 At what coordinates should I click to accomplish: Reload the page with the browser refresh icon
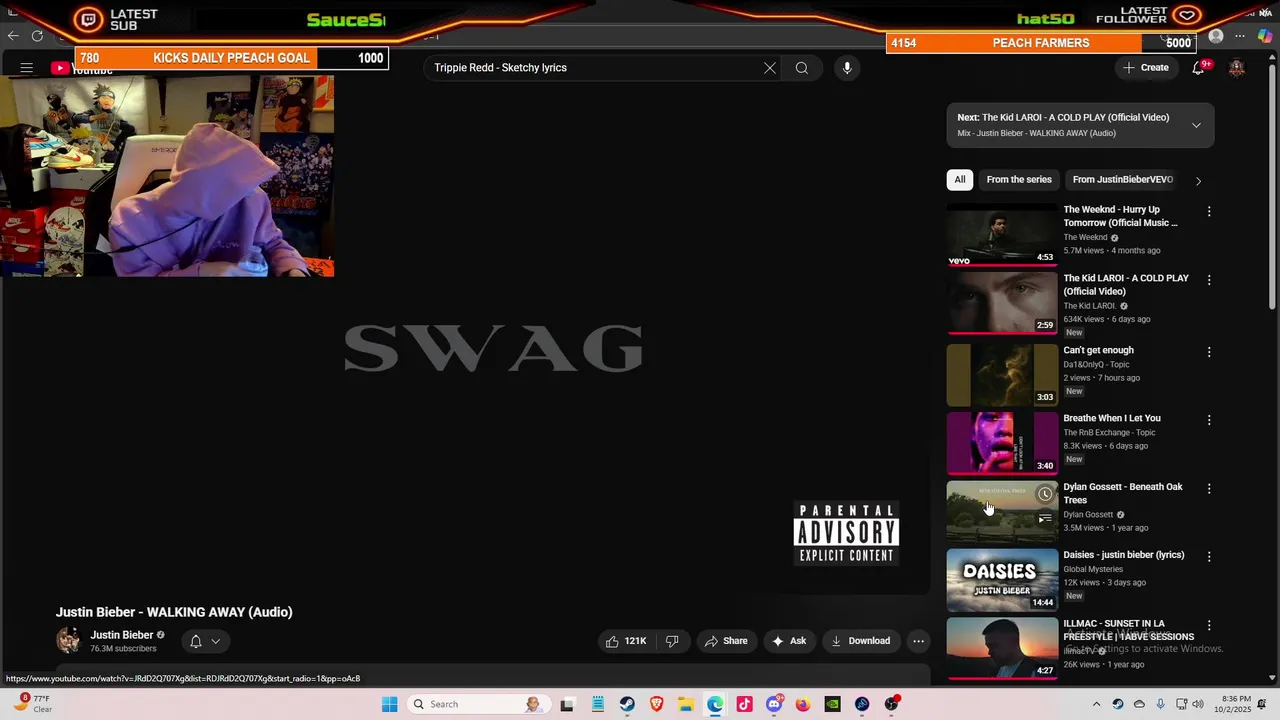pos(37,36)
